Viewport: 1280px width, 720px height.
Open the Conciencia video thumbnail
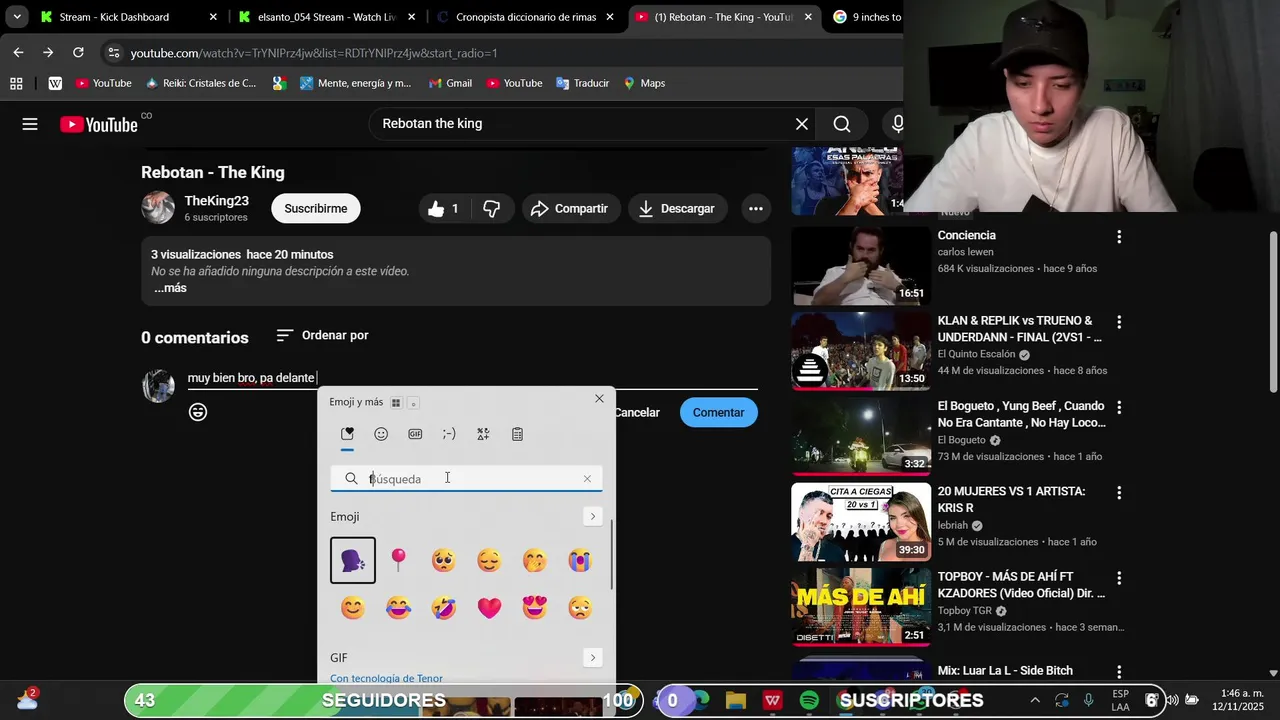(x=861, y=265)
